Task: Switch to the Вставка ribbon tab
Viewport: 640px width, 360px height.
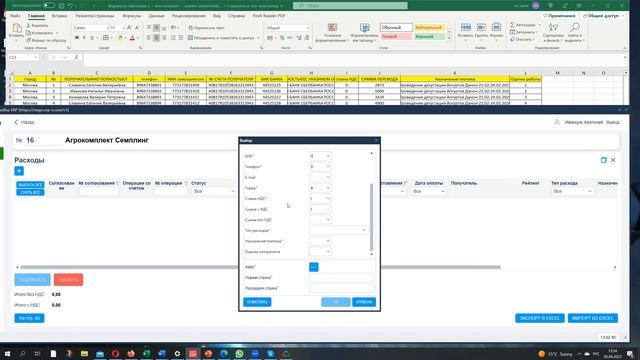Action: pyautogui.click(x=59, y=16)
